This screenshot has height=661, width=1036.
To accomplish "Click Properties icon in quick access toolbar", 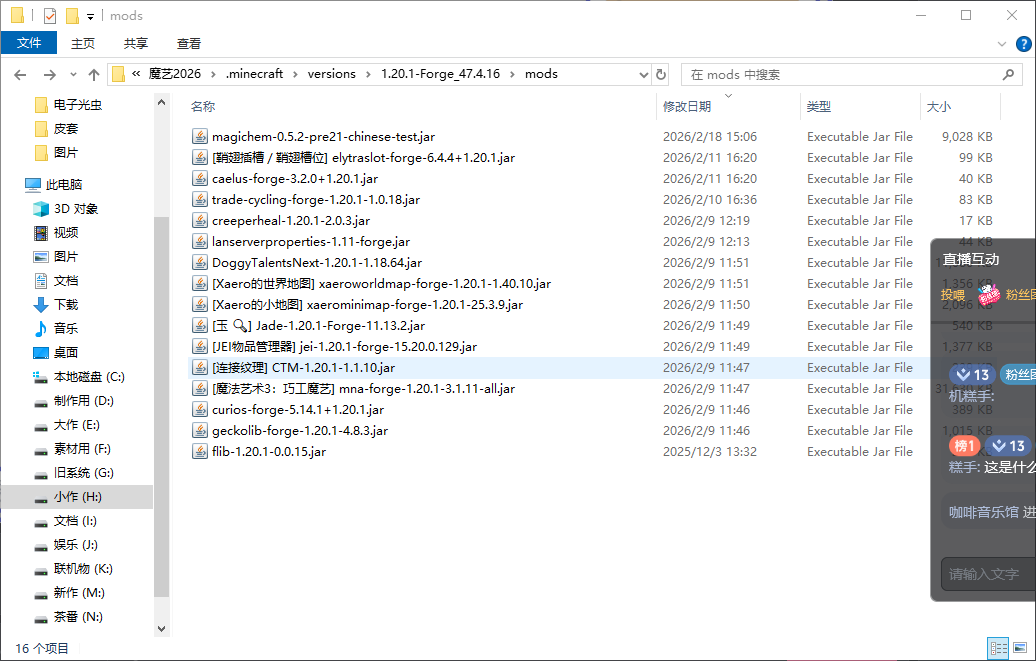I will [50, 15].
